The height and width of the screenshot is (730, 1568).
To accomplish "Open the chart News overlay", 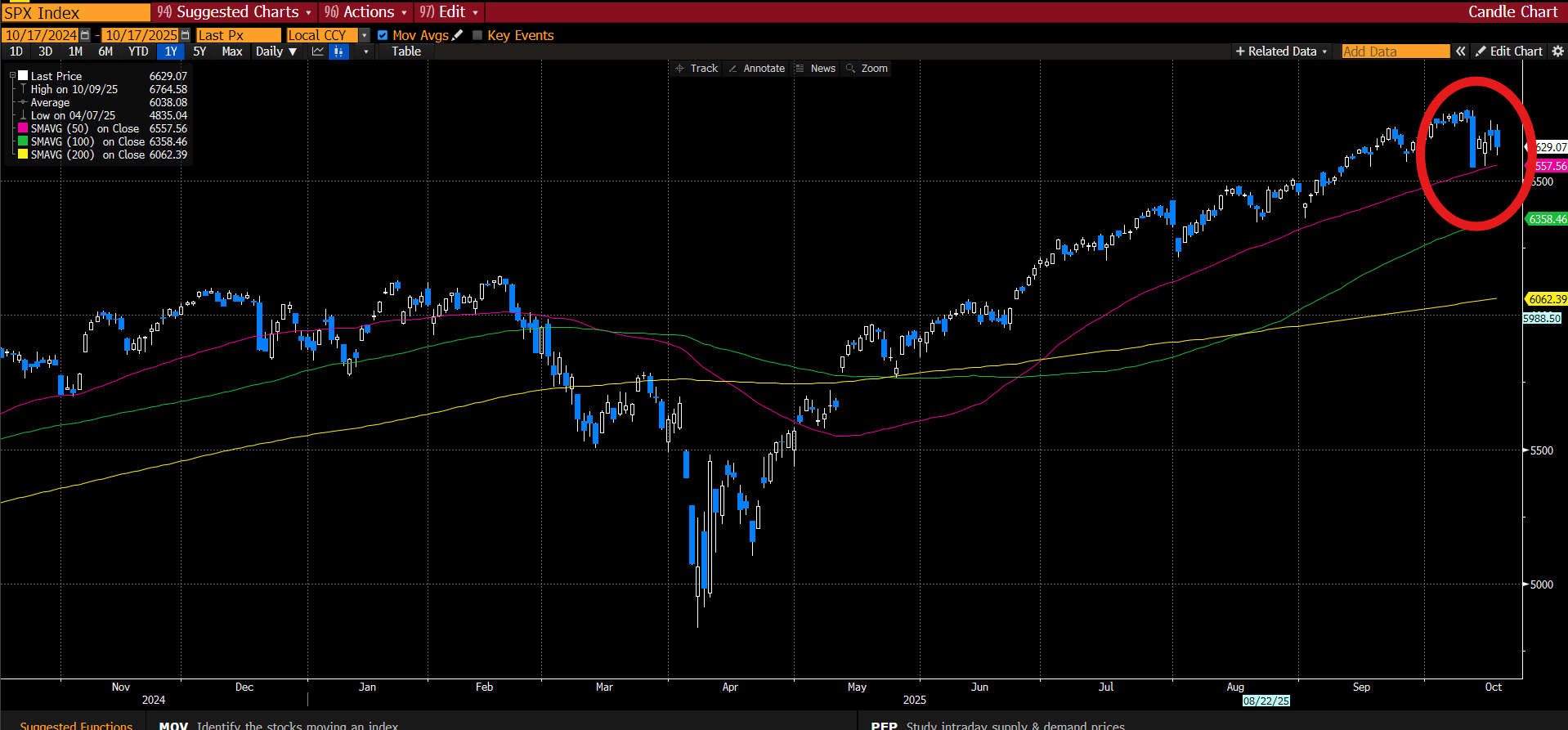I will tap(816, 69).
